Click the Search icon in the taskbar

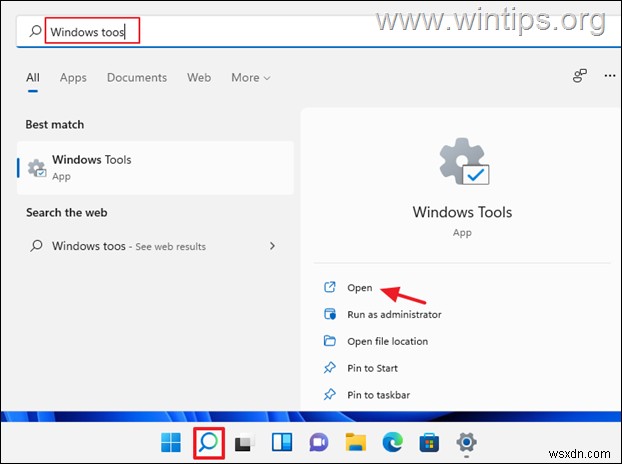tap(209, 443)
